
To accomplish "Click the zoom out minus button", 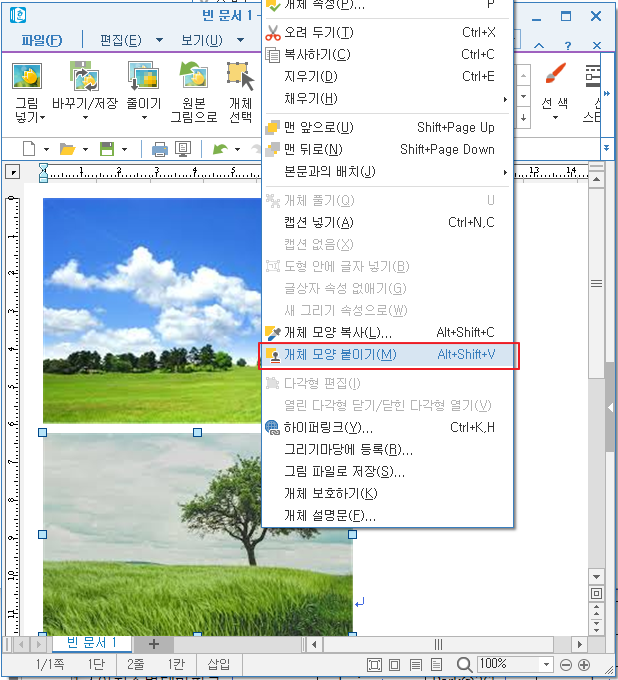I will 566,664.
